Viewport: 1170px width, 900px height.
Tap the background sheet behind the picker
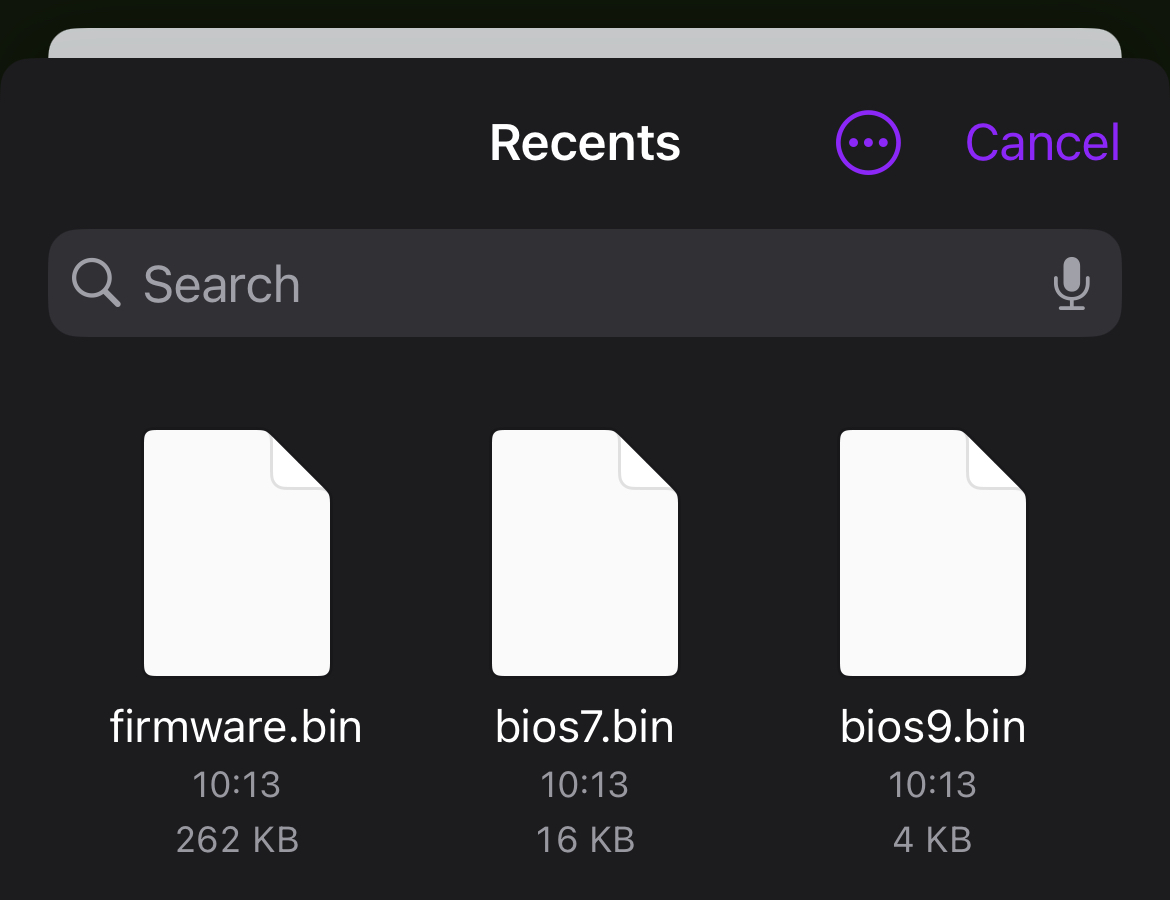pos(585,42)
